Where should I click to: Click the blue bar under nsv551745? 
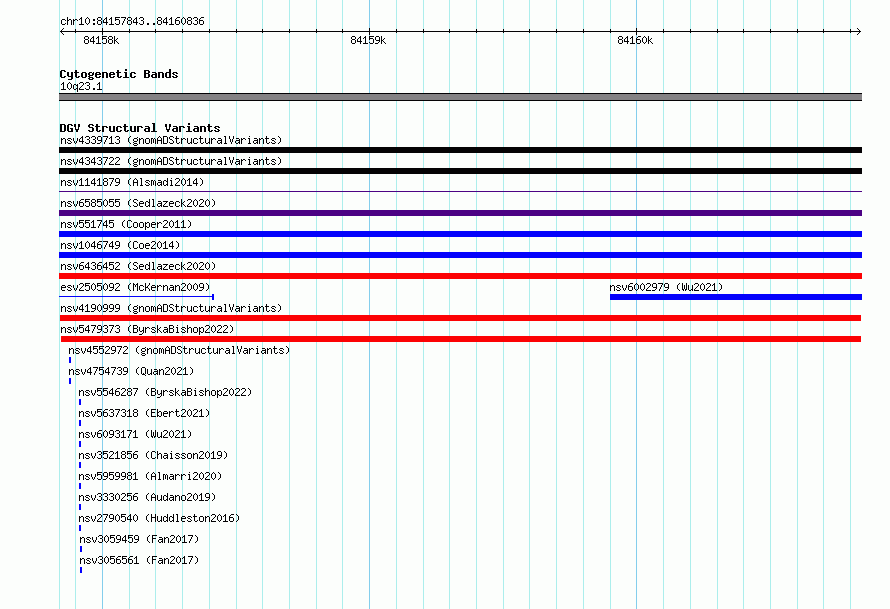click(x=460, y=234)
